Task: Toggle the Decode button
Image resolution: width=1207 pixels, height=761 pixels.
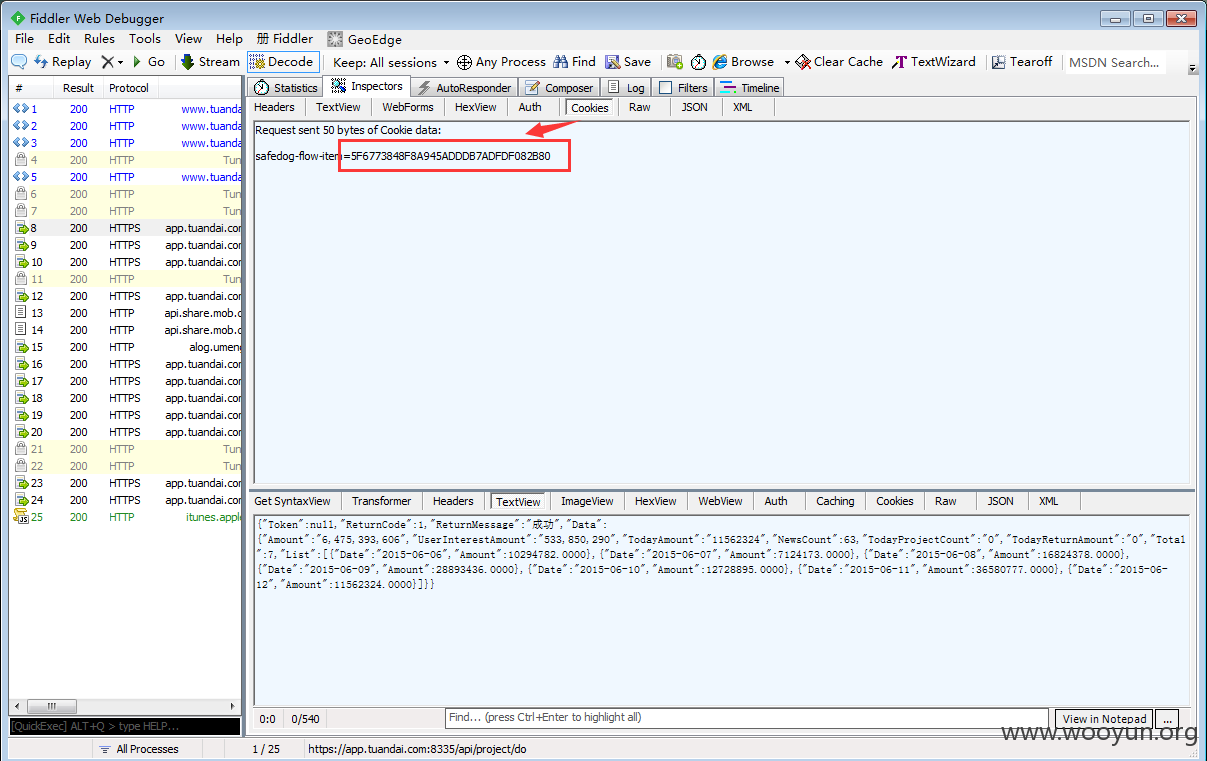Action: pos(283,62)
